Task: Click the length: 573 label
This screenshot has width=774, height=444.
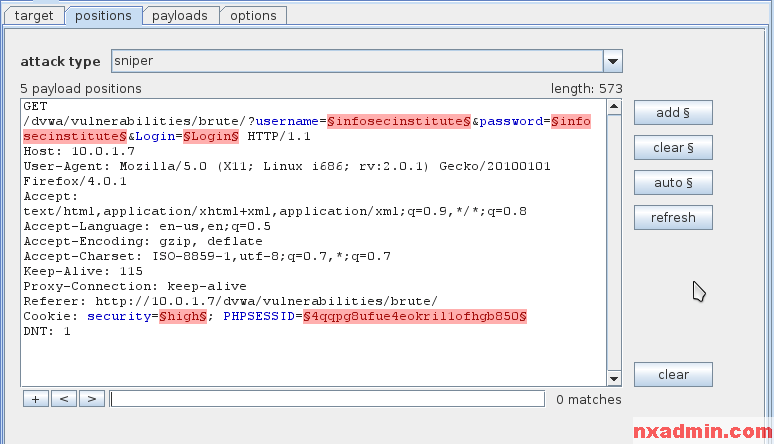Action: [x=586, y=88]
